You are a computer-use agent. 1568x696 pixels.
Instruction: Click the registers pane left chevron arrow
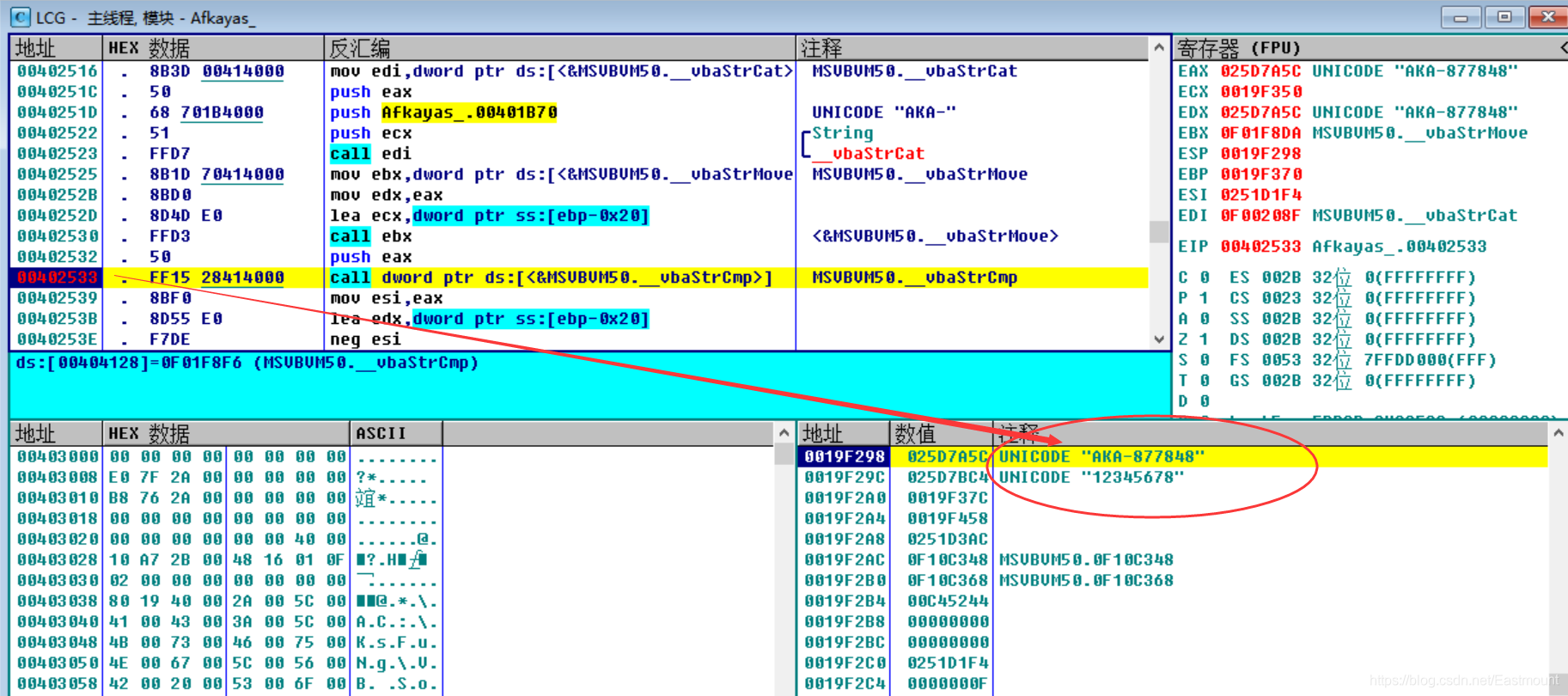[1563, 48]
